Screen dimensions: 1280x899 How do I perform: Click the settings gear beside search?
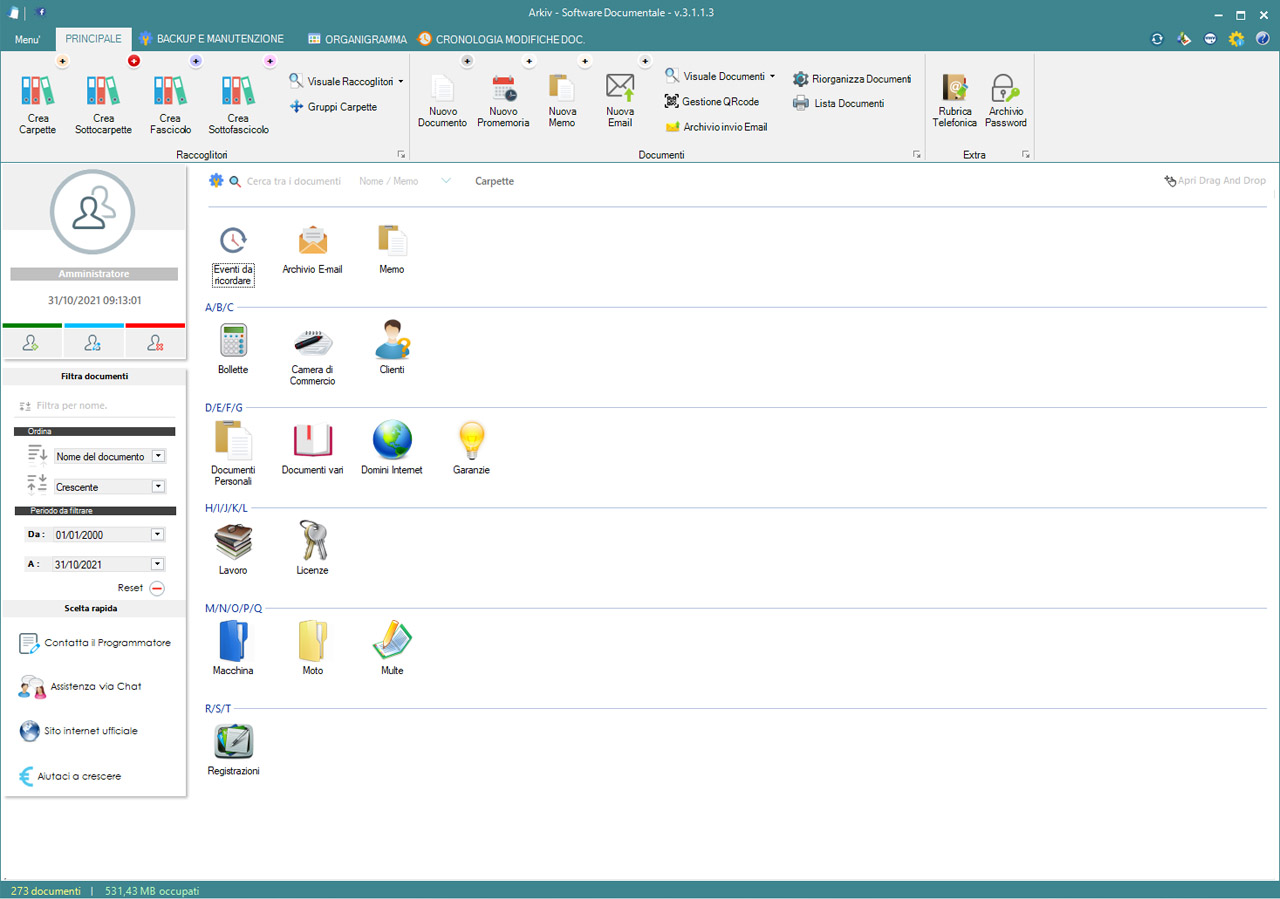coord(215,181)
